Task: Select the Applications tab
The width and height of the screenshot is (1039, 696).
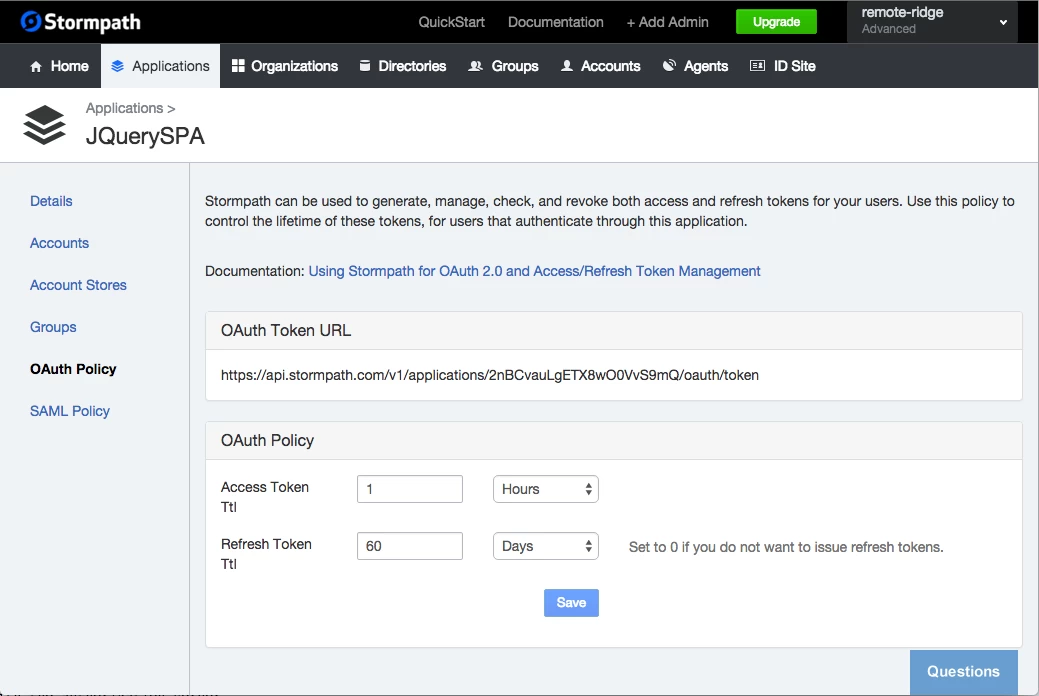Action: [x=160, y=66]
